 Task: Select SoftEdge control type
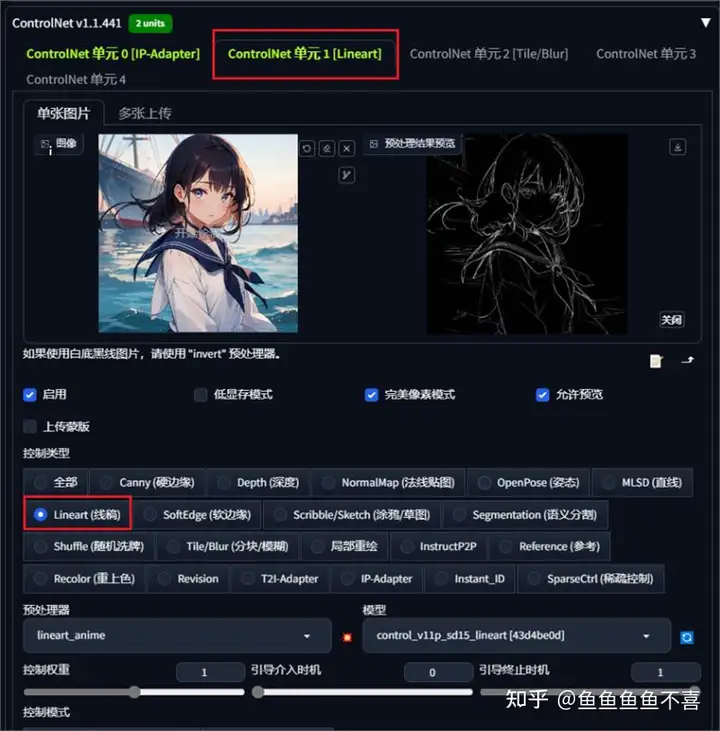(x=197, y=515)
